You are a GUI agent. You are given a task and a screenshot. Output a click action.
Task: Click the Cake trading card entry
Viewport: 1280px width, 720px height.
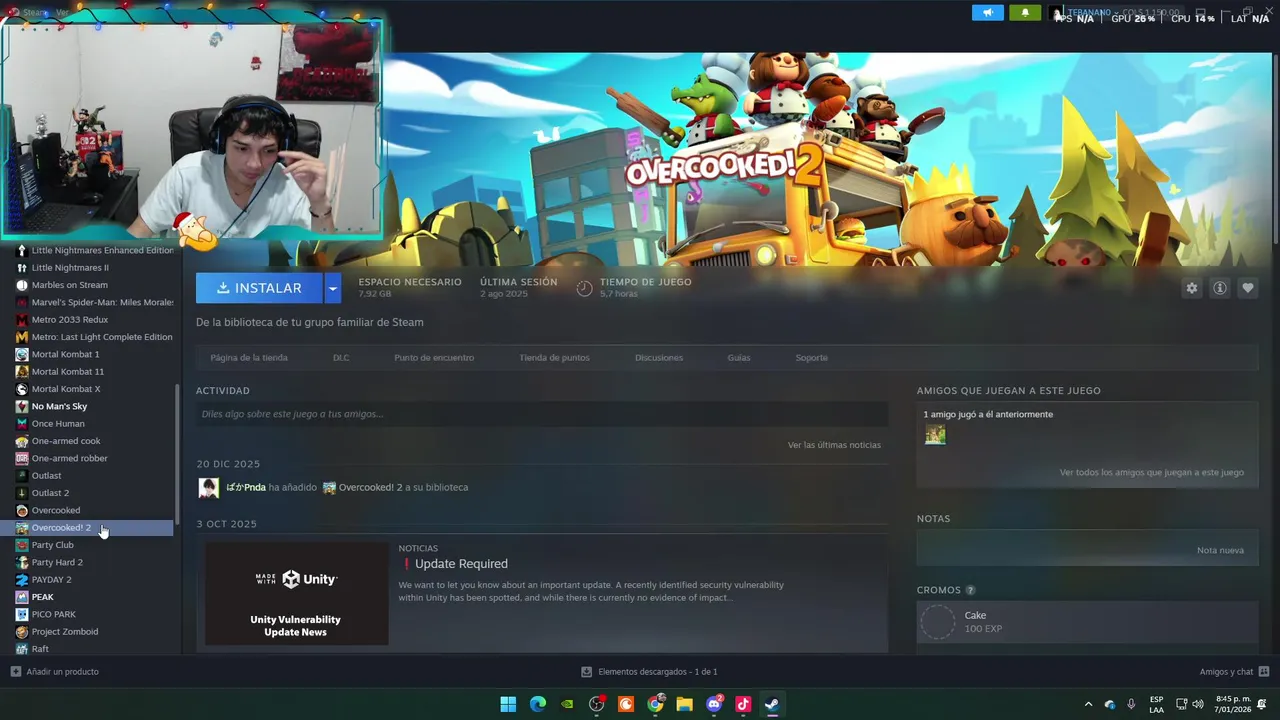1087,622
